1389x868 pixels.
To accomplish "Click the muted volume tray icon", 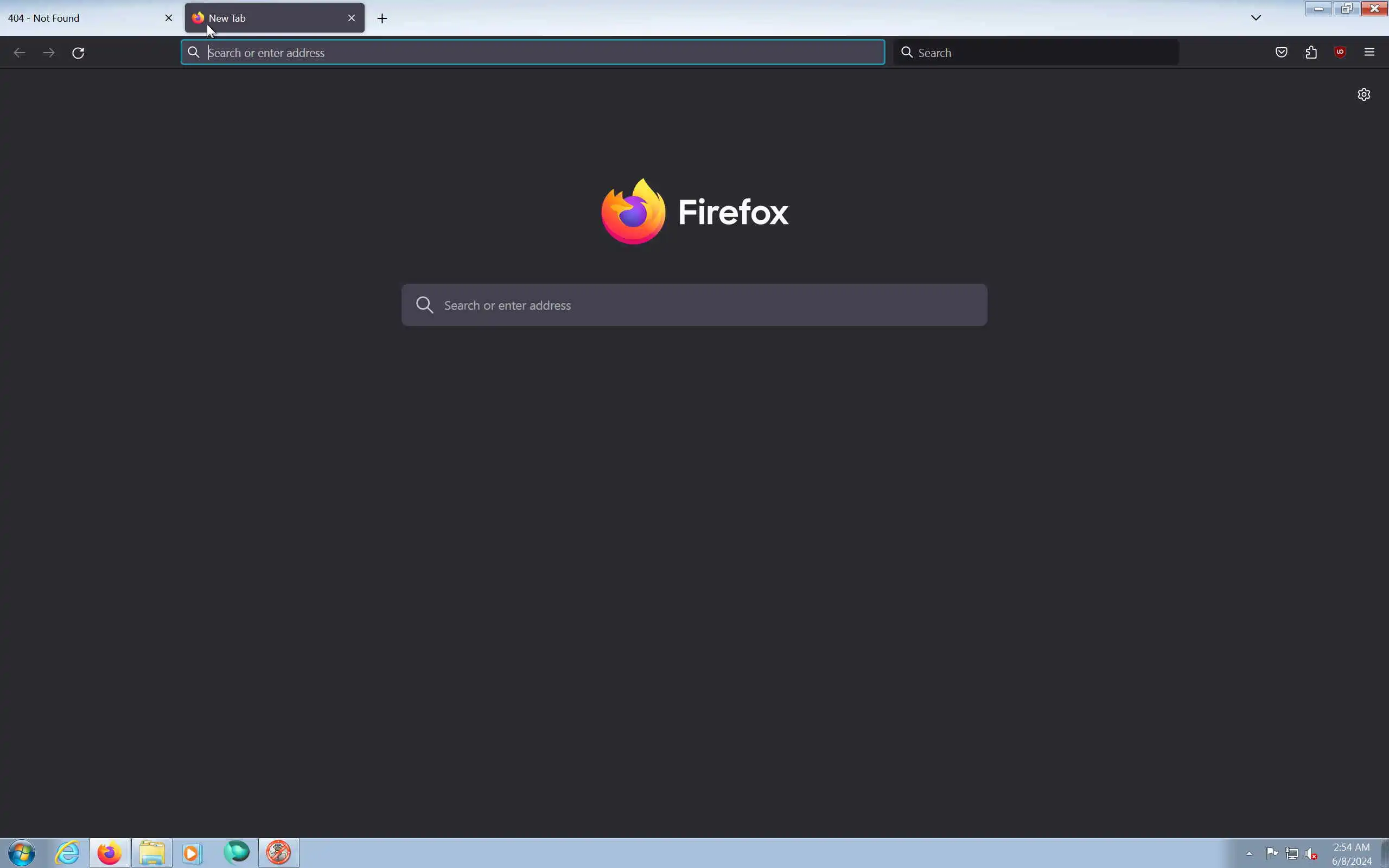I will click(1311, 854).
